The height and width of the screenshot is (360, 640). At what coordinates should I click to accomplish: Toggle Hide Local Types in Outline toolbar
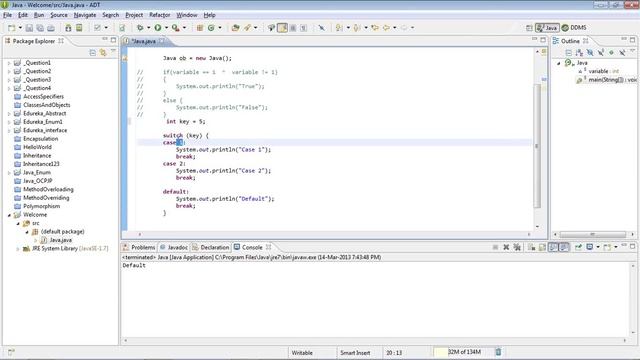622,53
